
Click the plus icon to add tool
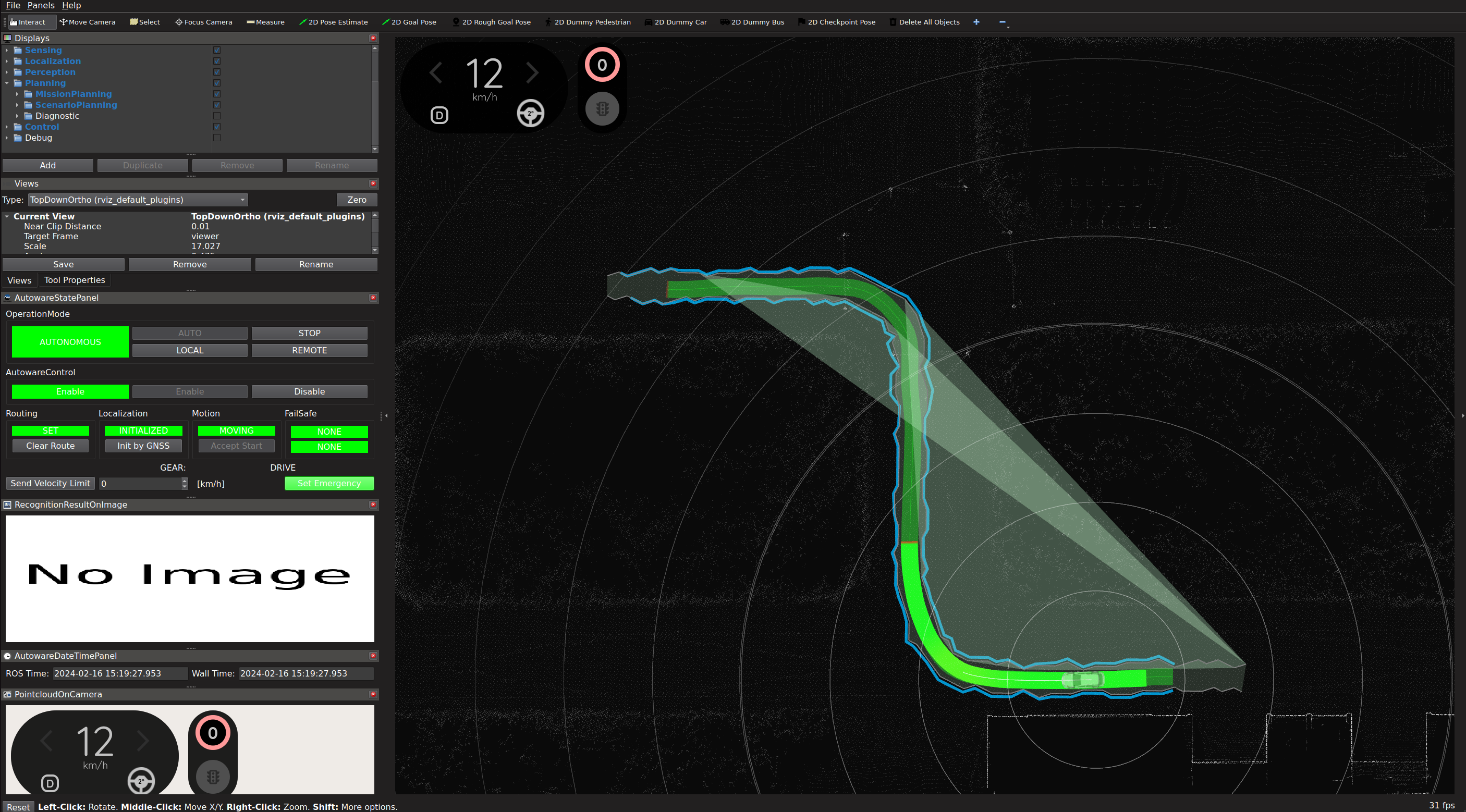pyautogui.click(x=976, y=22)
